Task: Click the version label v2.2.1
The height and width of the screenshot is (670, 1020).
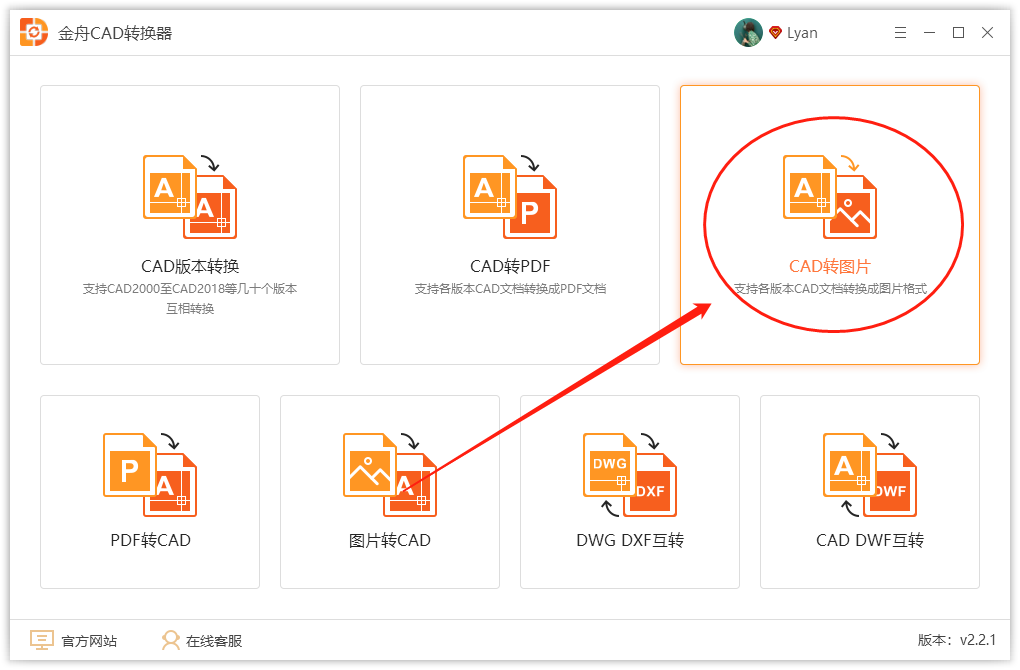Action: (x=953, y=640)
